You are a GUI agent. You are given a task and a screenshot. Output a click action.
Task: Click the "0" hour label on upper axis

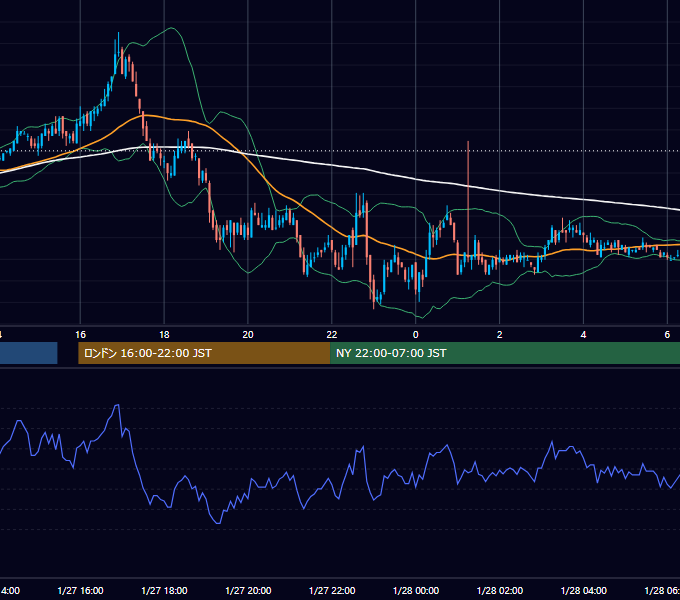click(415, 335)
